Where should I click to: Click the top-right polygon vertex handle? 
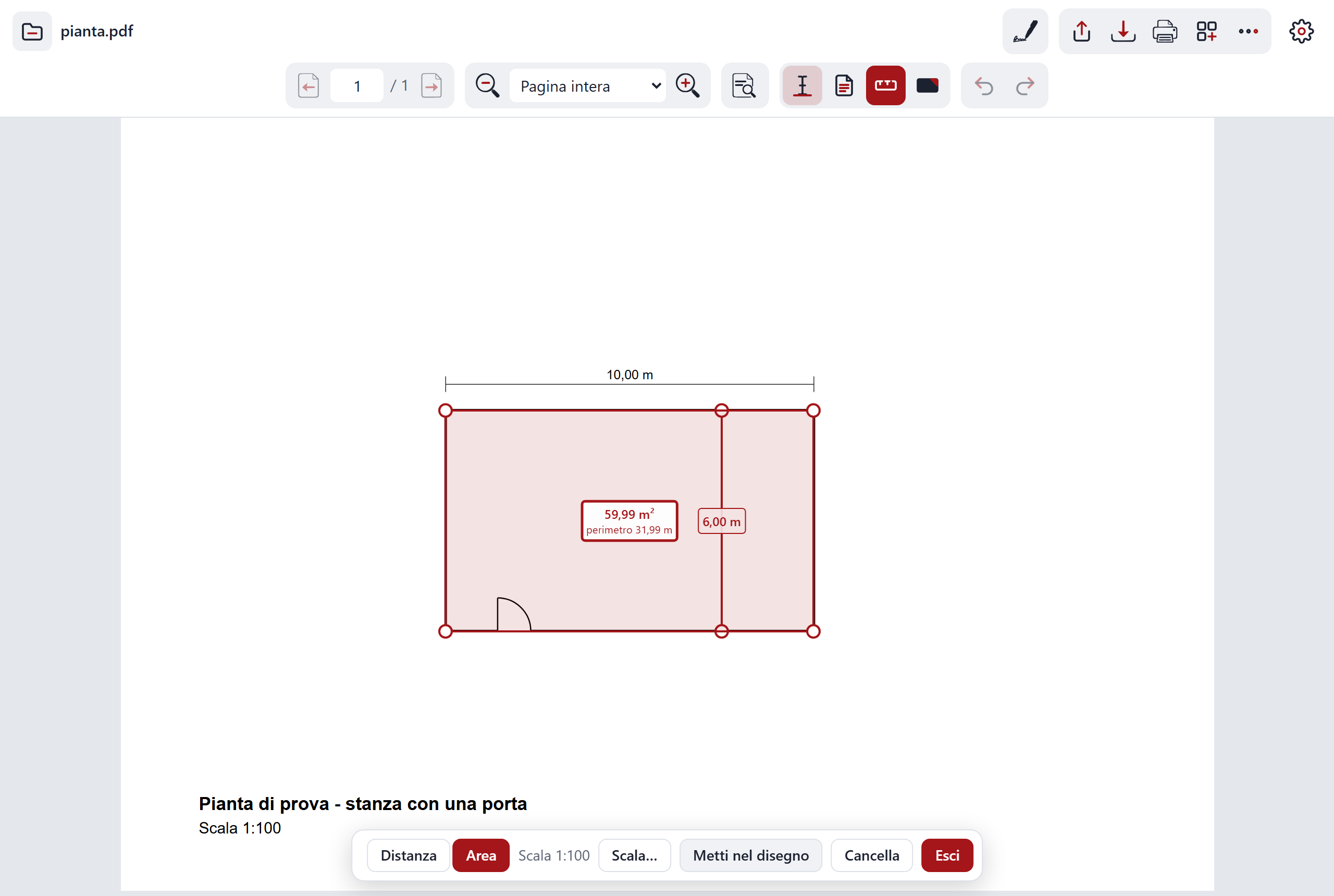click(x=813, y=410)
